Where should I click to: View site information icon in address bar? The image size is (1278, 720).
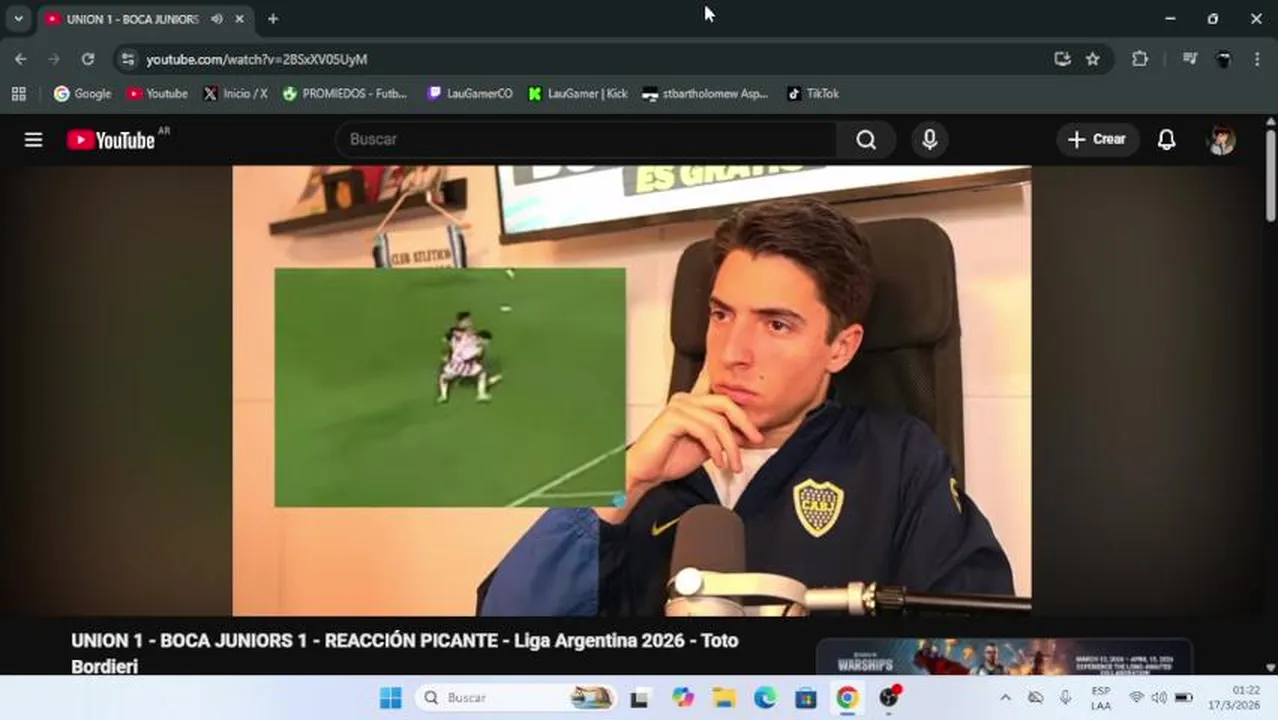point(127,59)
